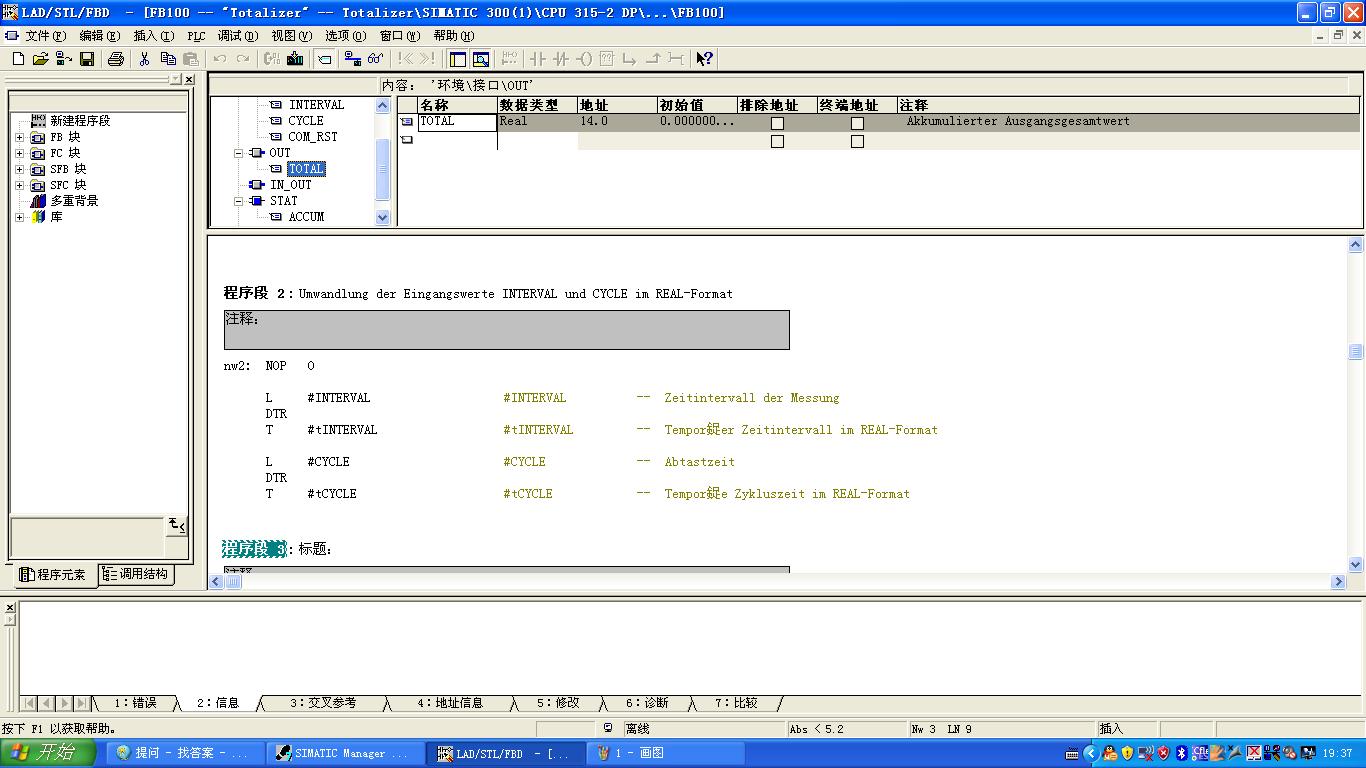Expand the 库 library tree node
Image resolution: width=1366 pixels, height=768 pixels.
[19, 217]
